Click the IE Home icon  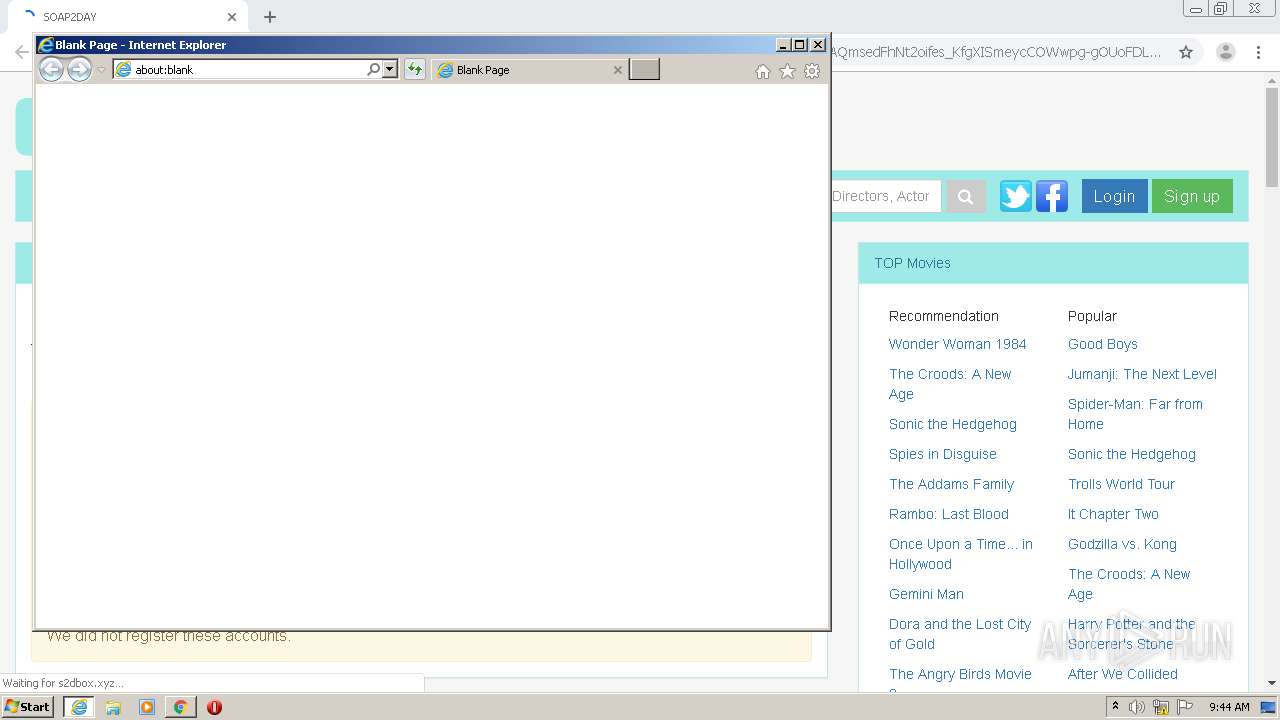click(763, 71)
